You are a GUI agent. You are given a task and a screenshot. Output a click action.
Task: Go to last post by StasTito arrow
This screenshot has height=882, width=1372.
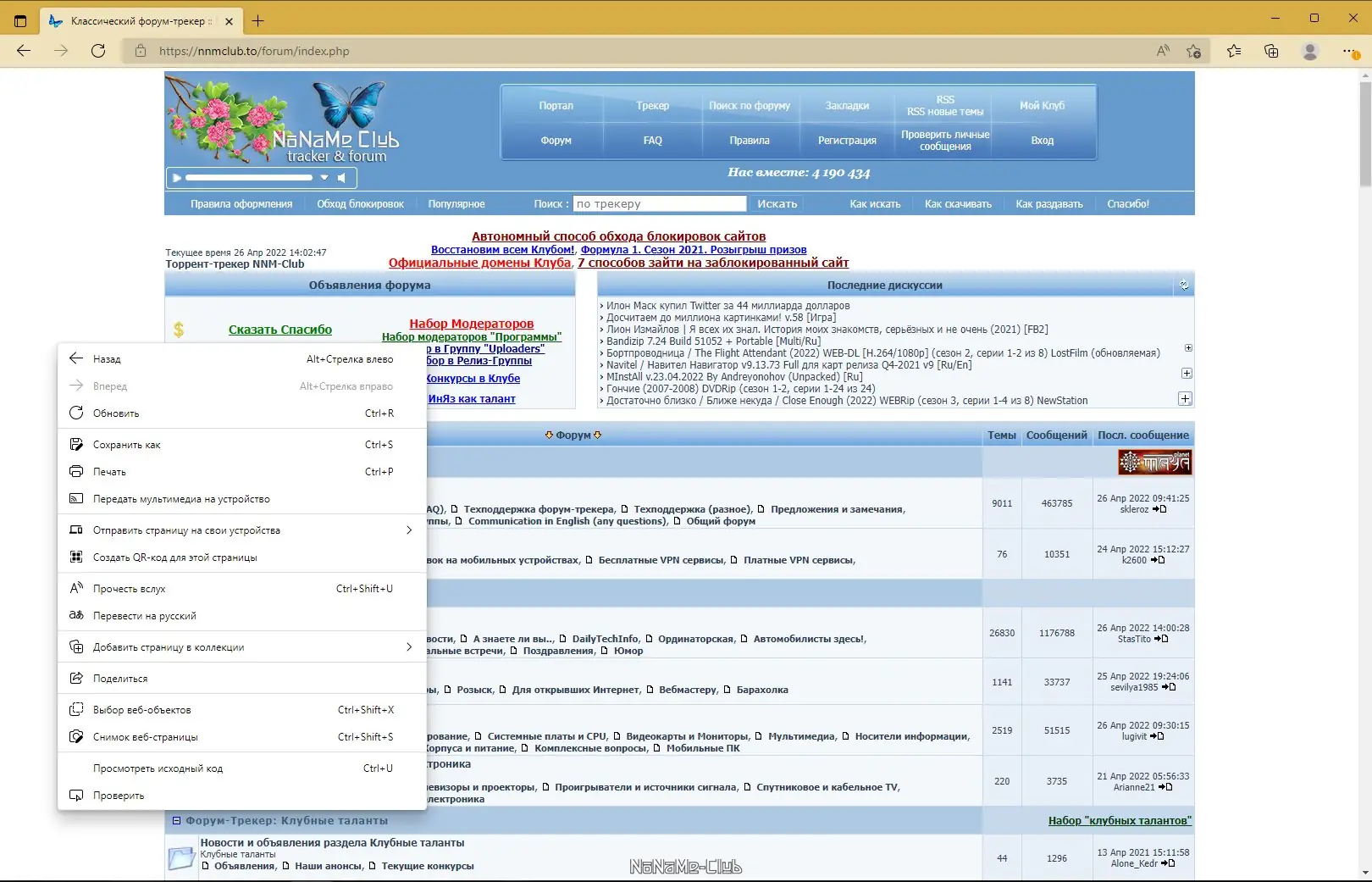pos(1162,639)
